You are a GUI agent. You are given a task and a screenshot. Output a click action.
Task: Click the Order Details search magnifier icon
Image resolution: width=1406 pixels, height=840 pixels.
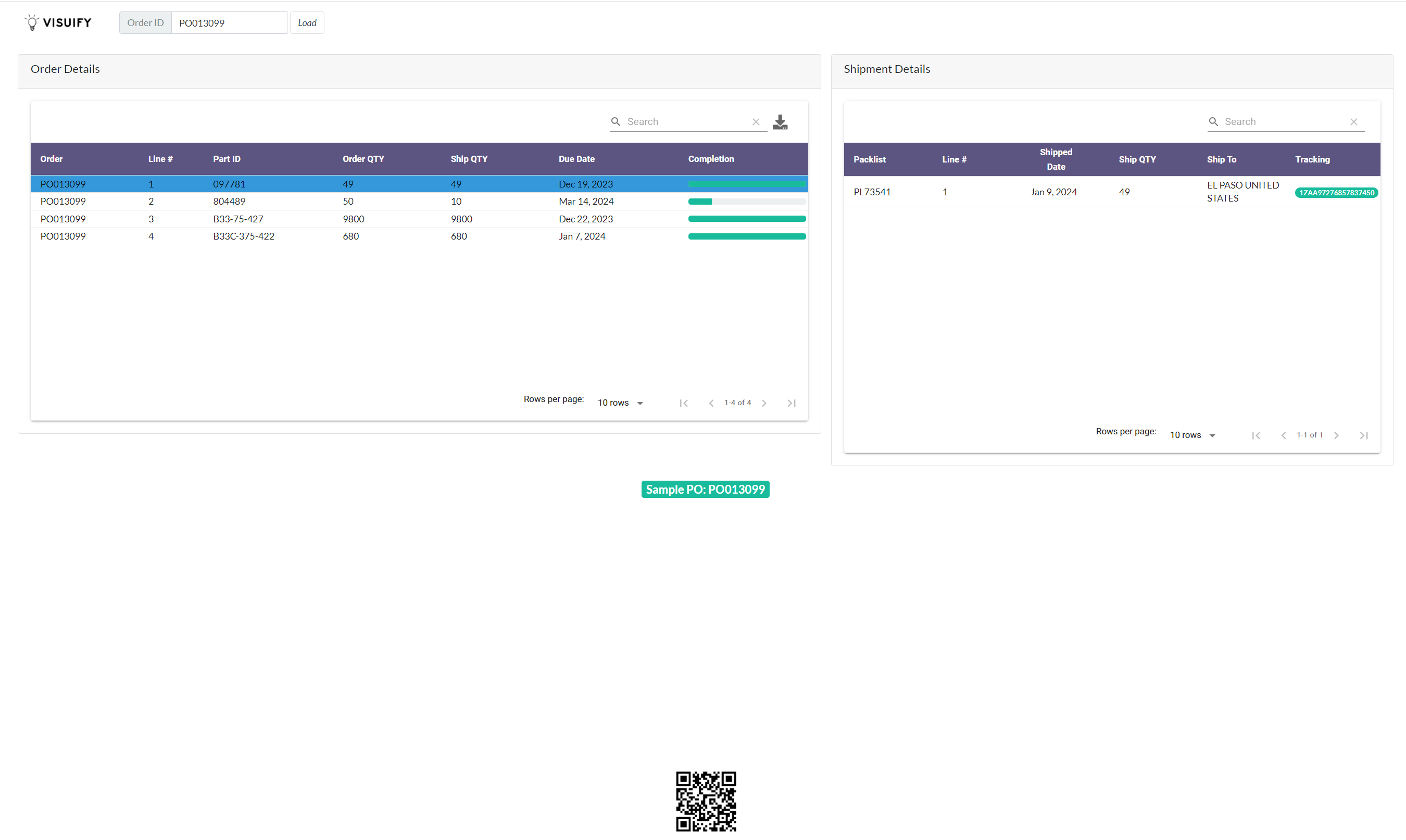click(616, 122)
